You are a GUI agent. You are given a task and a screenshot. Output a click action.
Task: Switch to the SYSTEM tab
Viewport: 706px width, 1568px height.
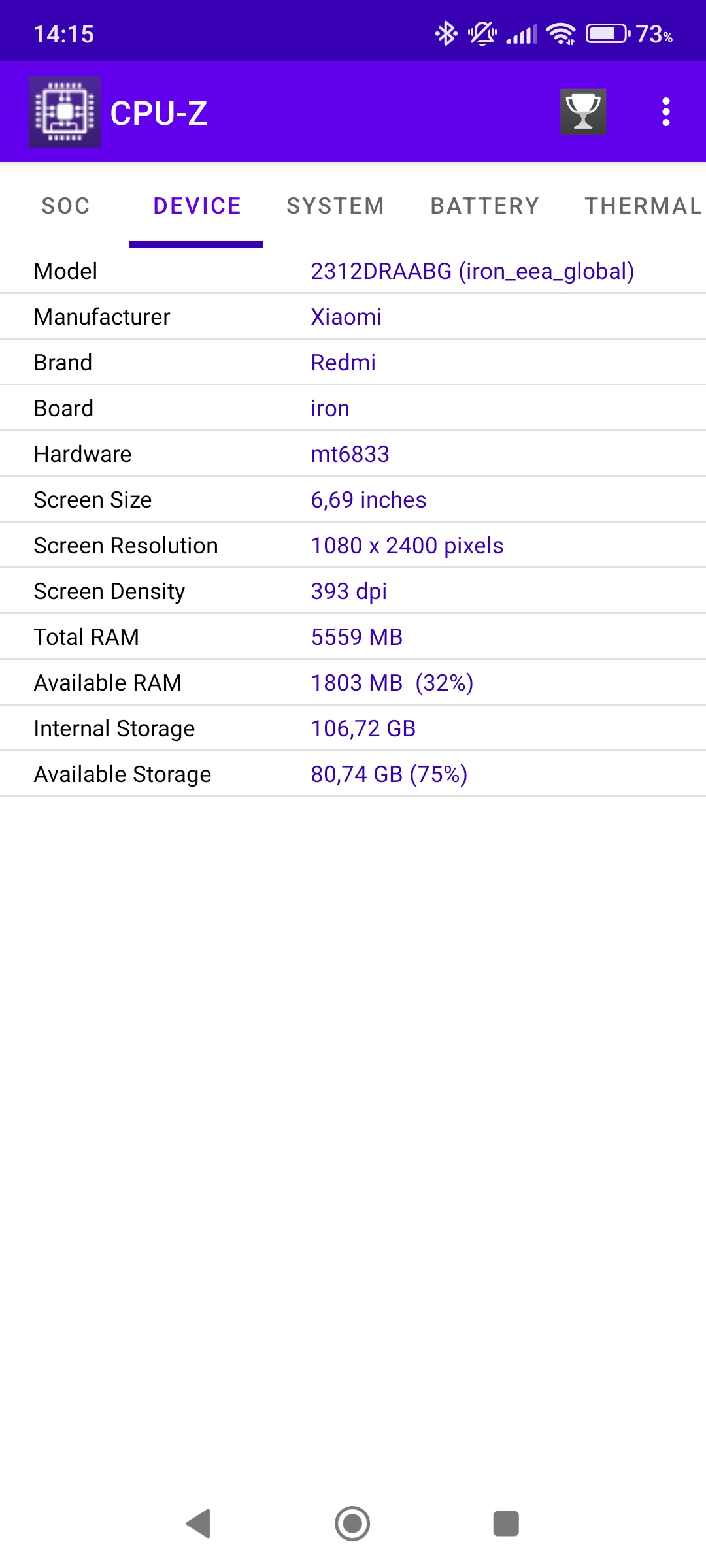335,206
